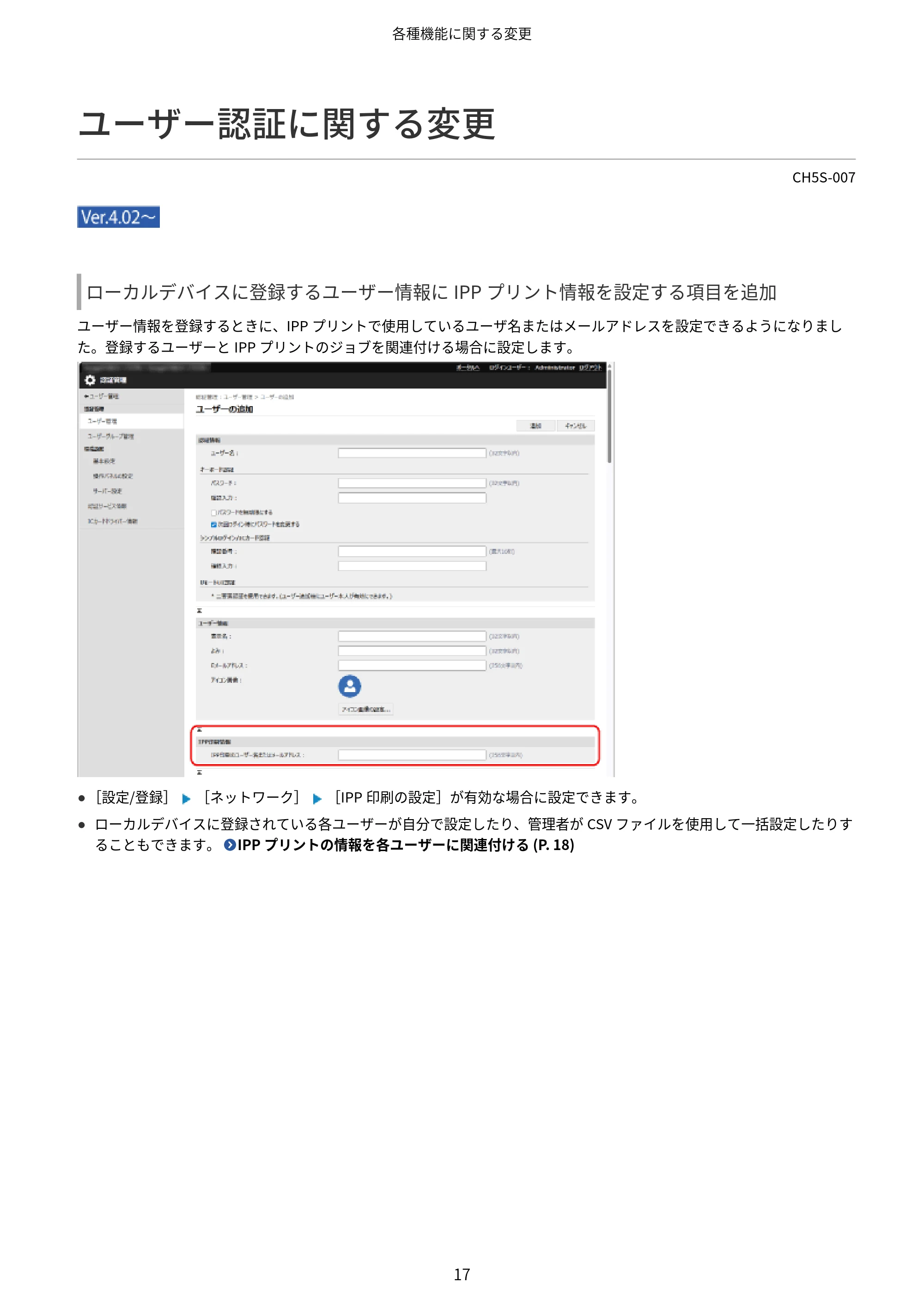Click the アイコン画像の設定... button
The height and width of the screenshot is (1307, 924).
click(x=365, y=709)
